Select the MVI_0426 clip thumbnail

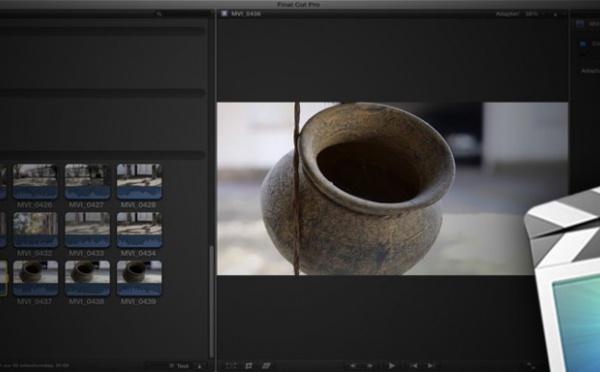coord(35,182)
